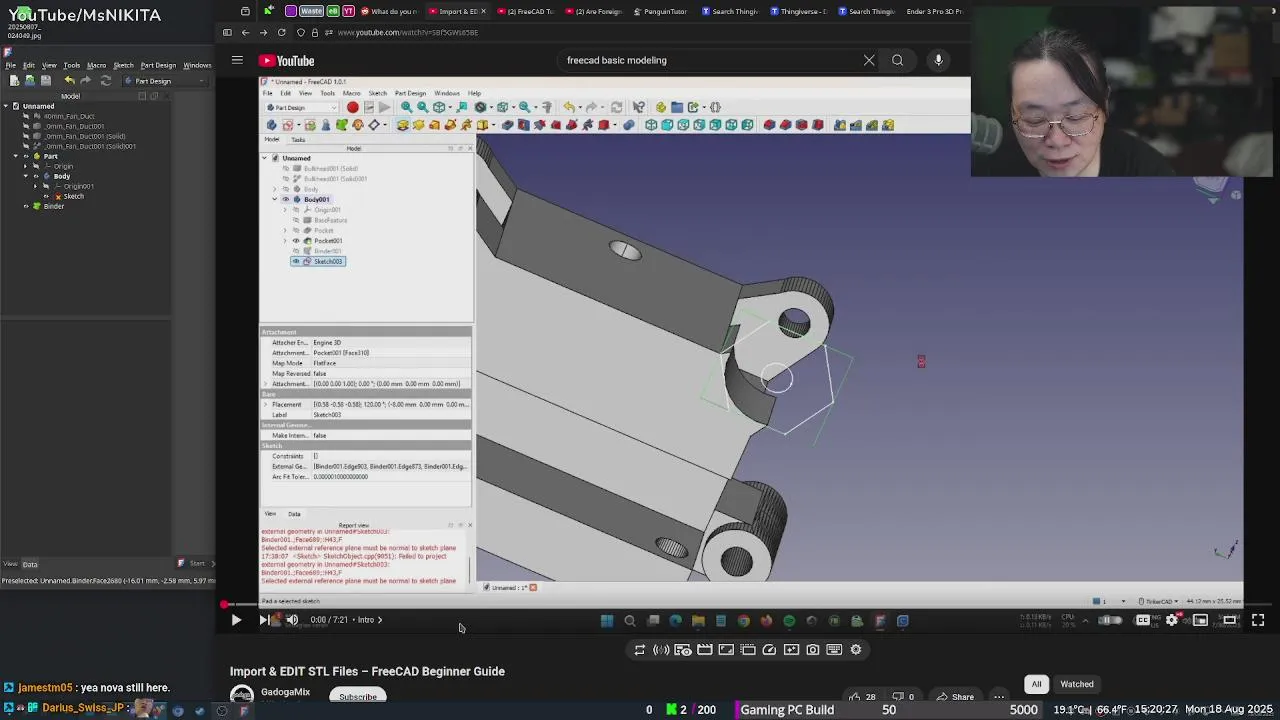Image resolution: width=1280 pixels, height=720 pixels.
Task: Click the new document icon in left FreeCAD
Action: pyautogui.click(x=14, y=81)
